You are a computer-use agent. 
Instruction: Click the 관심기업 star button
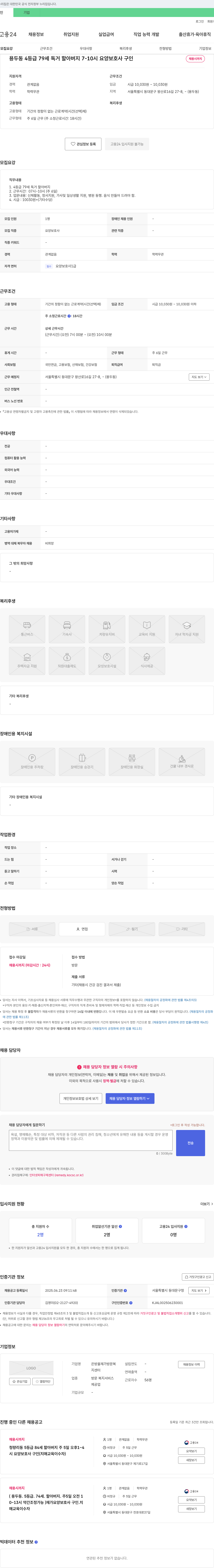pos(20,1382)
